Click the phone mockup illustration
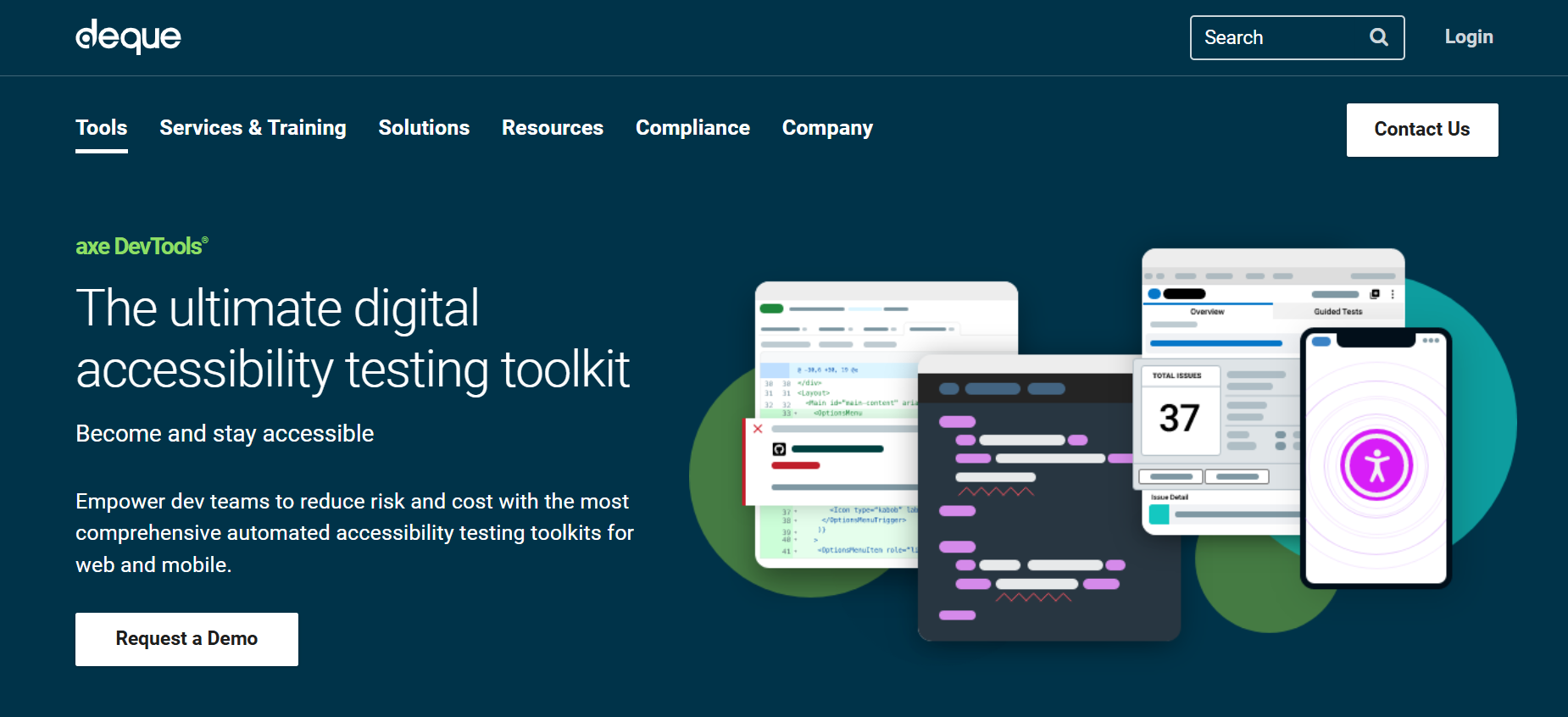The image size is (1568, 717). [1376, 458]
